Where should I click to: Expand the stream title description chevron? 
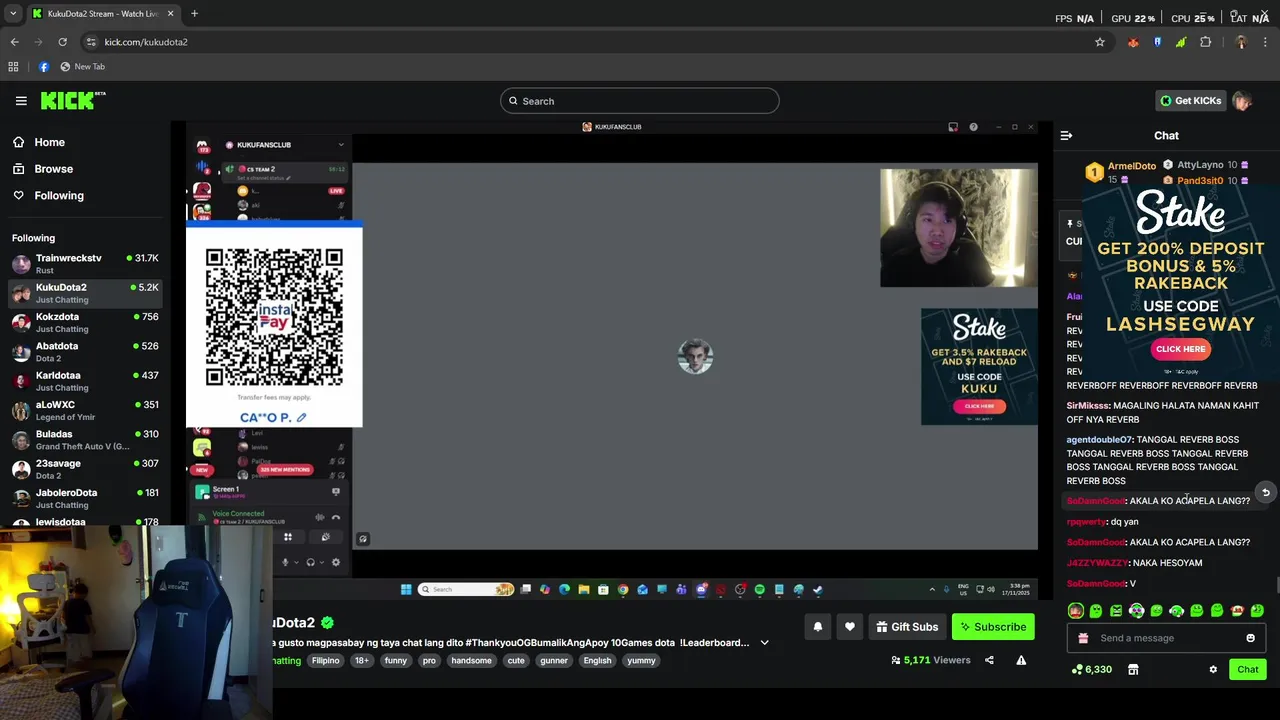[764, 643]
